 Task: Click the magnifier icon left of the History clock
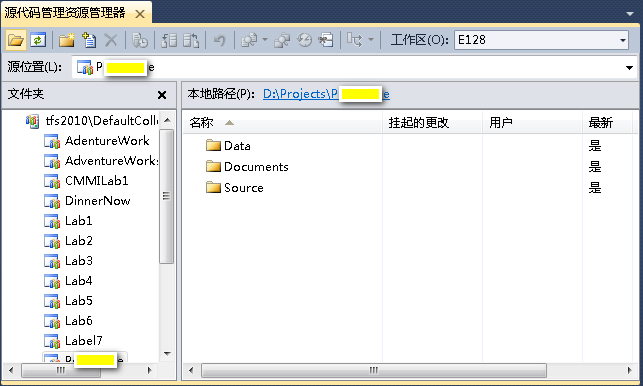coord(282,40)
